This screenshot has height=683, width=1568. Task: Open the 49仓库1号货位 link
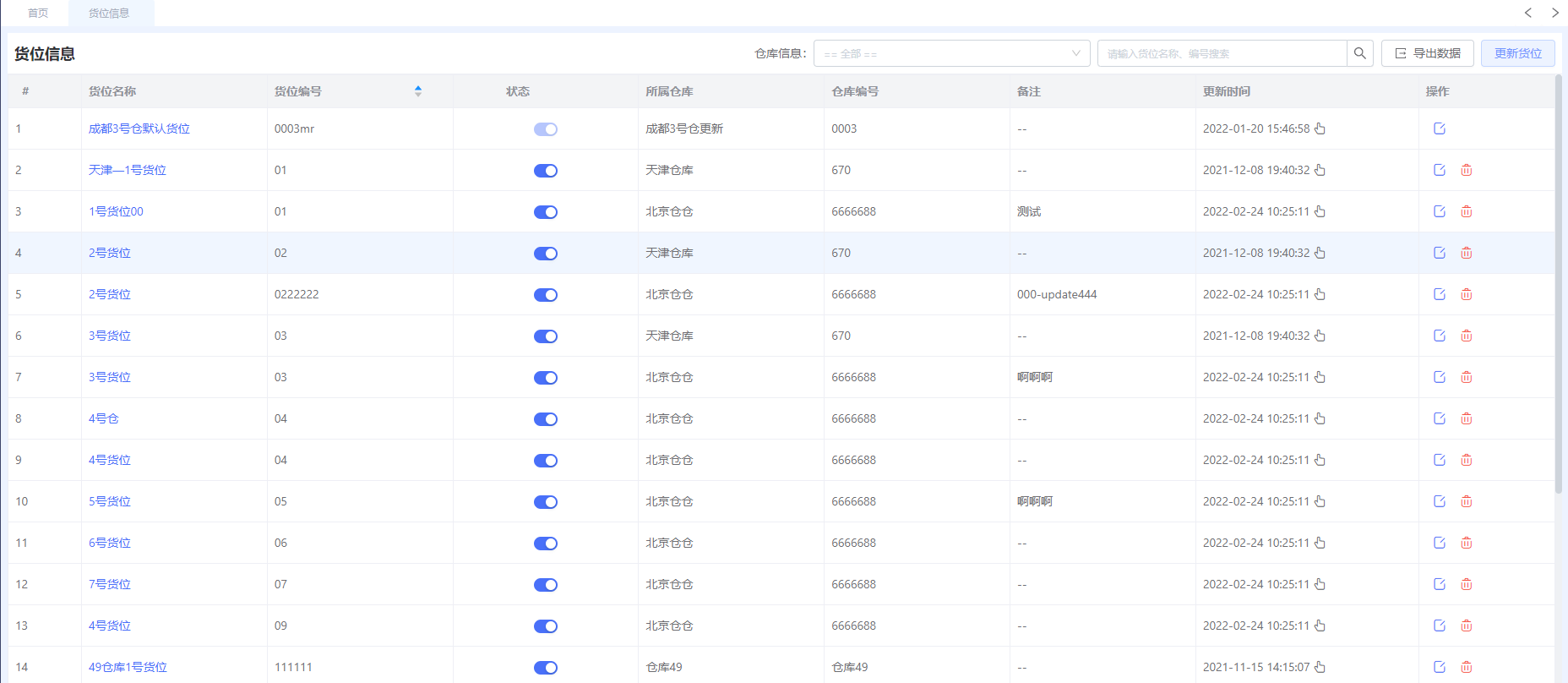[128, 667]
